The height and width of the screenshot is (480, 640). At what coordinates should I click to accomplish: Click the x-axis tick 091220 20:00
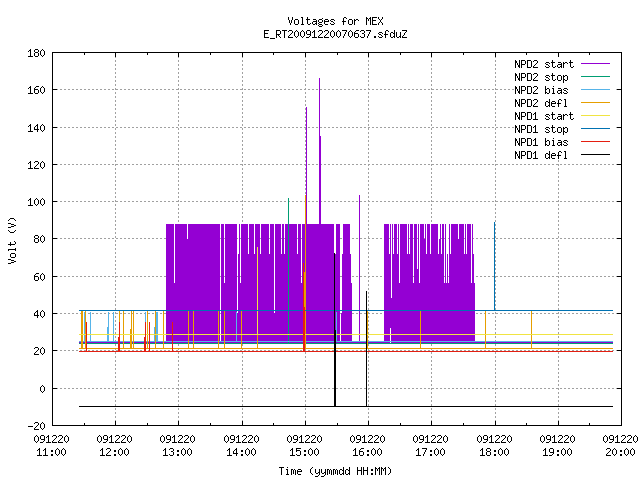[620, 446]
